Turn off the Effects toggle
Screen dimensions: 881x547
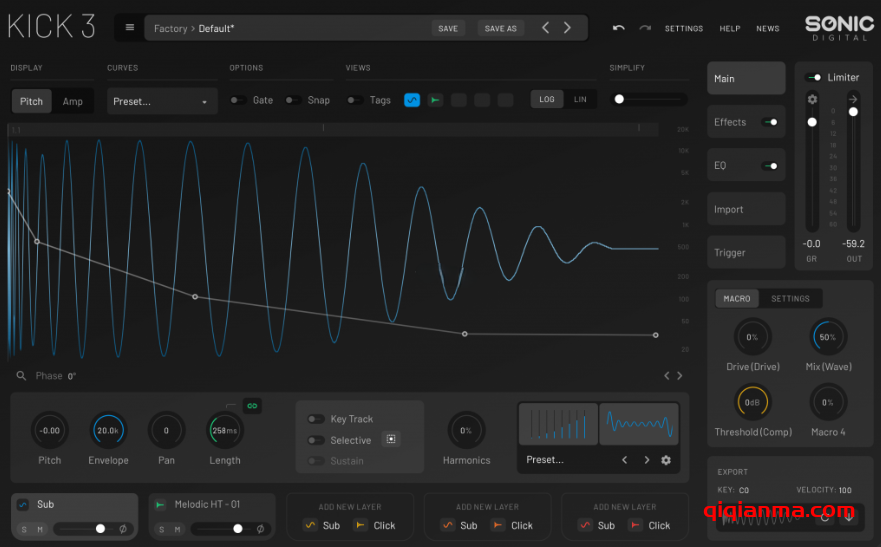tap(770, 122)
